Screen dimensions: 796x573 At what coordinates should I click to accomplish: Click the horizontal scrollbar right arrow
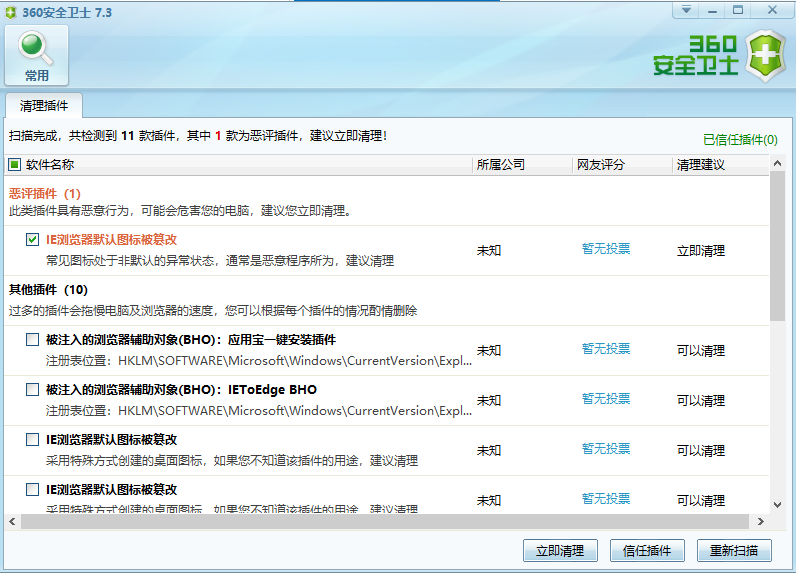click(763, 521)
